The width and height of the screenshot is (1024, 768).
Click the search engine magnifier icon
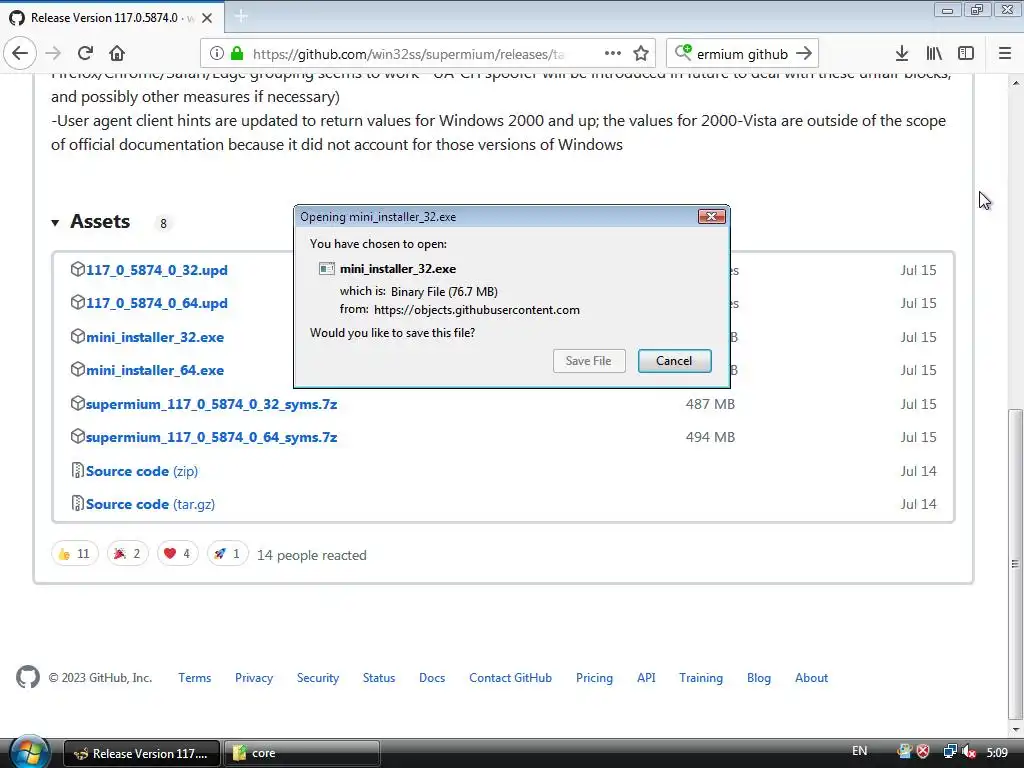tap(682, 52)
